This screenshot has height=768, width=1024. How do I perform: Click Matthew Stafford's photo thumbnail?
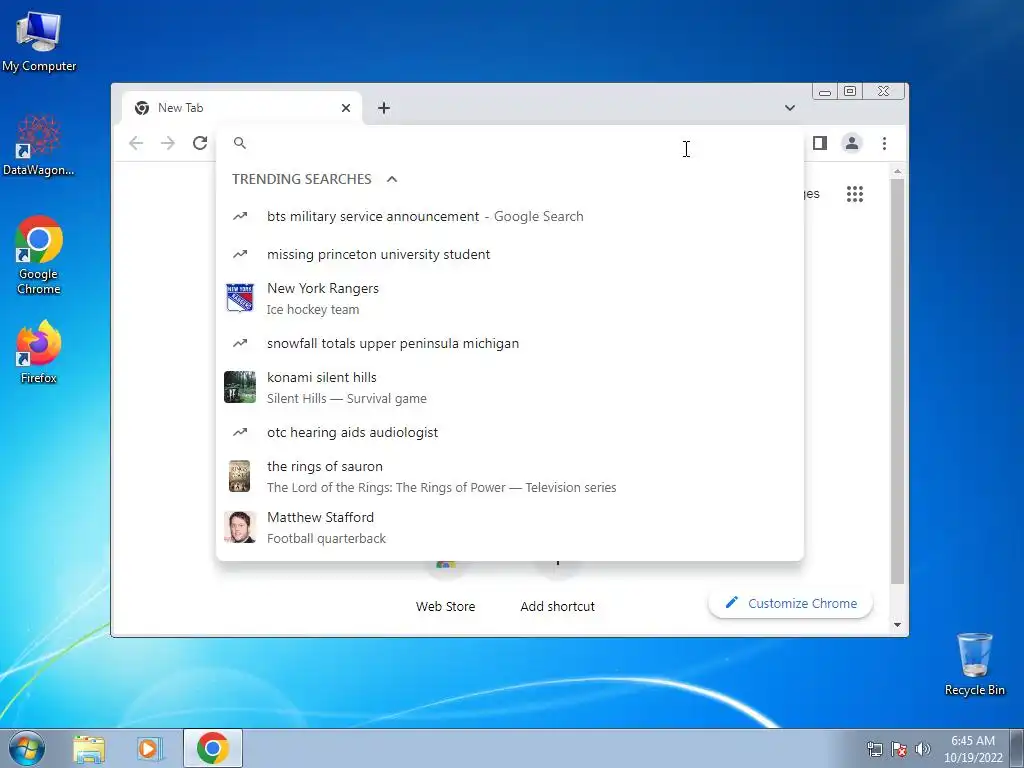coord(240,527)
